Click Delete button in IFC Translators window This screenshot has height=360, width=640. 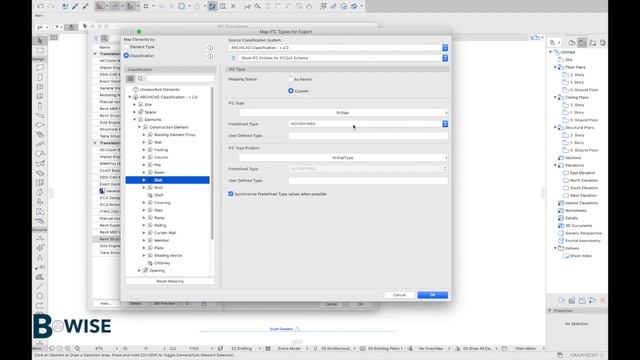tap(135, 304)
